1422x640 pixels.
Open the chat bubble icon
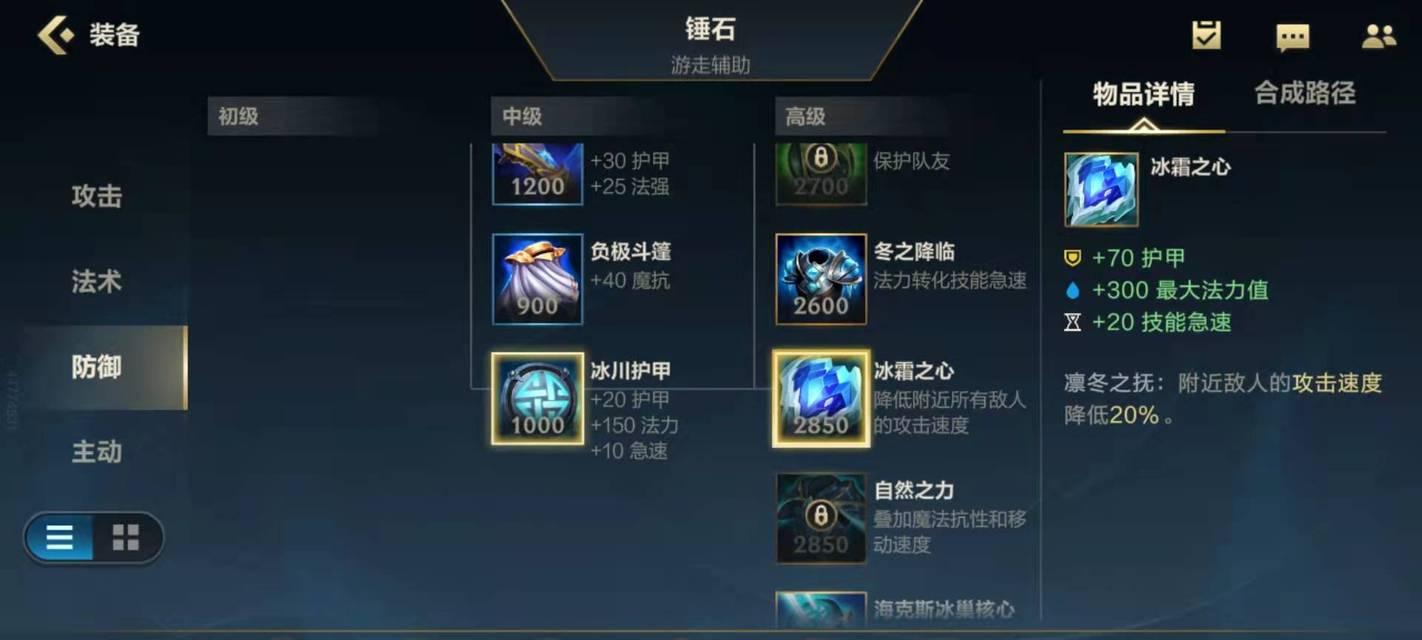point(1293,37)
